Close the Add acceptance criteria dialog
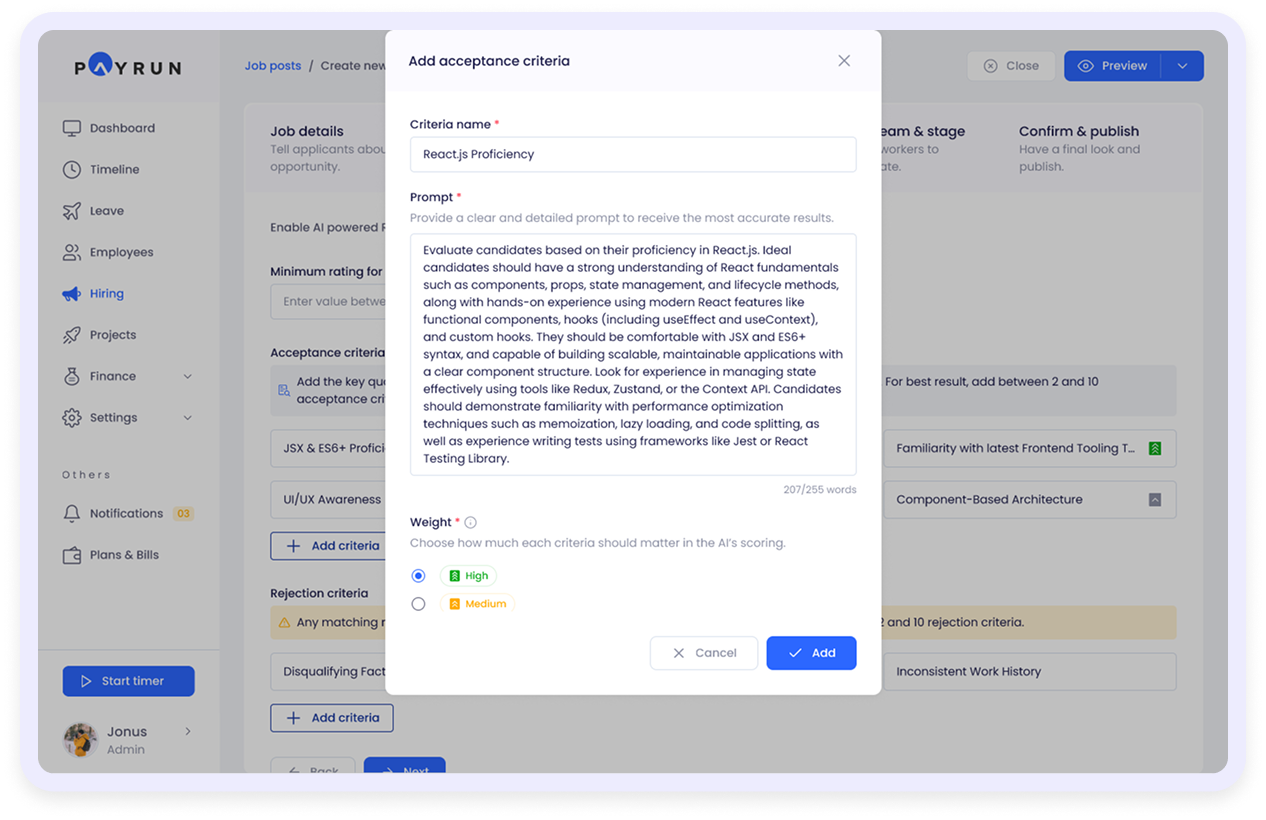Screen dimensions: 1266x820 844,61
